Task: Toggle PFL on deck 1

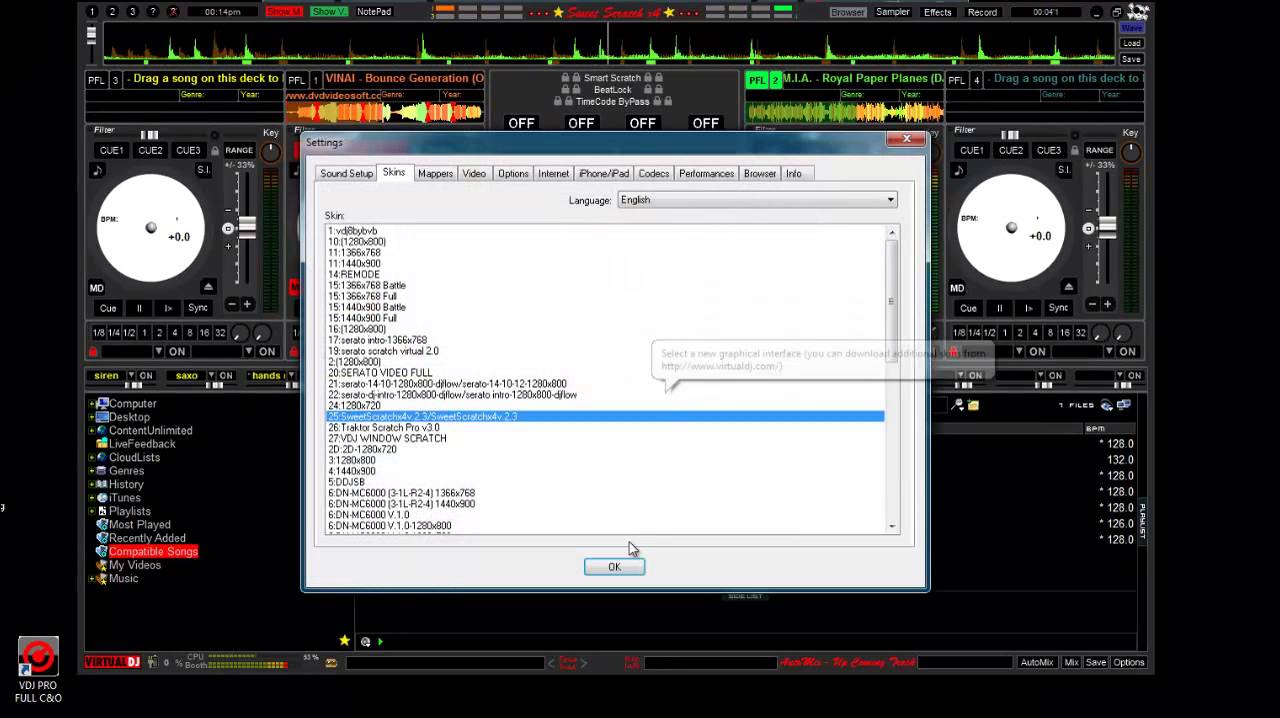Action: 297,80
